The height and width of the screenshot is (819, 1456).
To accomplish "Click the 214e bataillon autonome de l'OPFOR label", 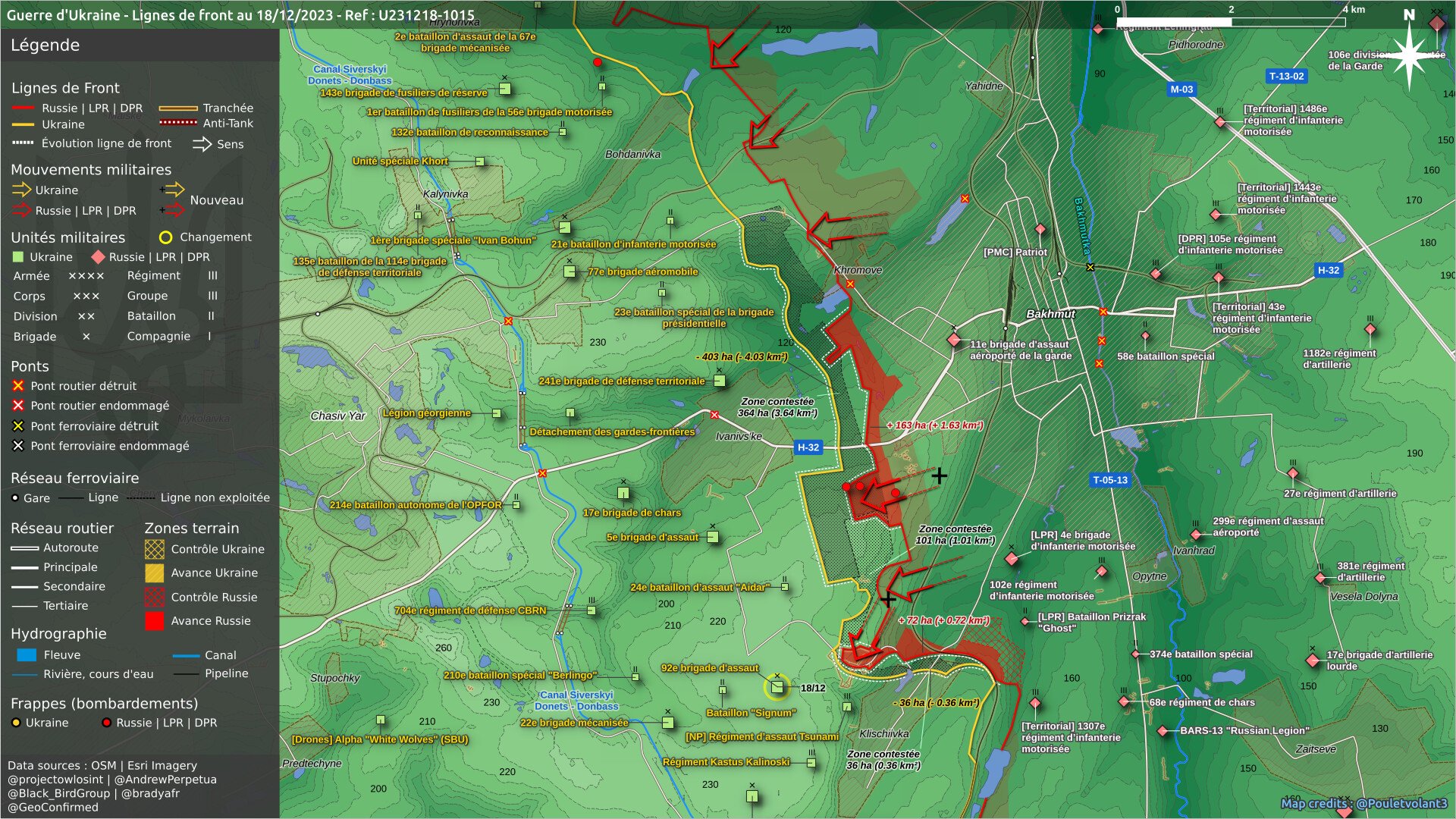I will click(x=416, y=505).
